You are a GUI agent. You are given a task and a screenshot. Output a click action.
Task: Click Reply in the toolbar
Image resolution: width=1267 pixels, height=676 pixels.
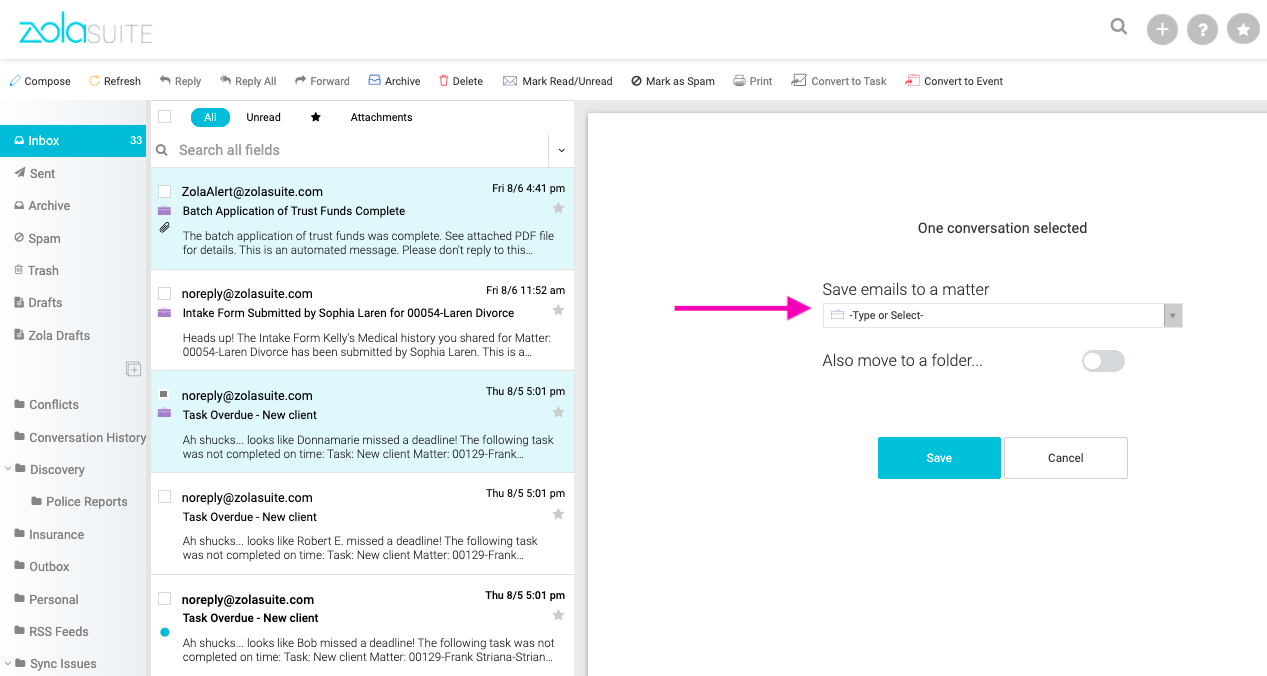click(180, 81)
